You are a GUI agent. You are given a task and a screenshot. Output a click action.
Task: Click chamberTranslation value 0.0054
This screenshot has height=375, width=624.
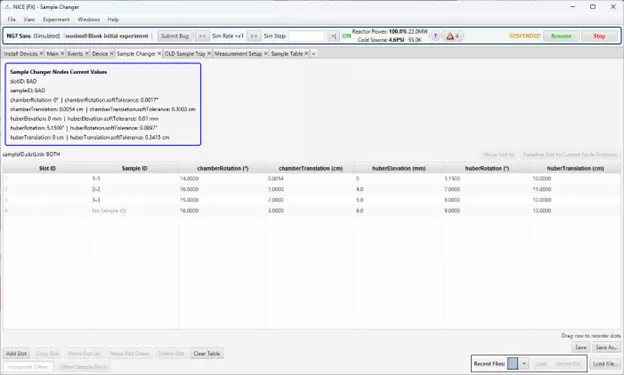[x=310, y=179]
